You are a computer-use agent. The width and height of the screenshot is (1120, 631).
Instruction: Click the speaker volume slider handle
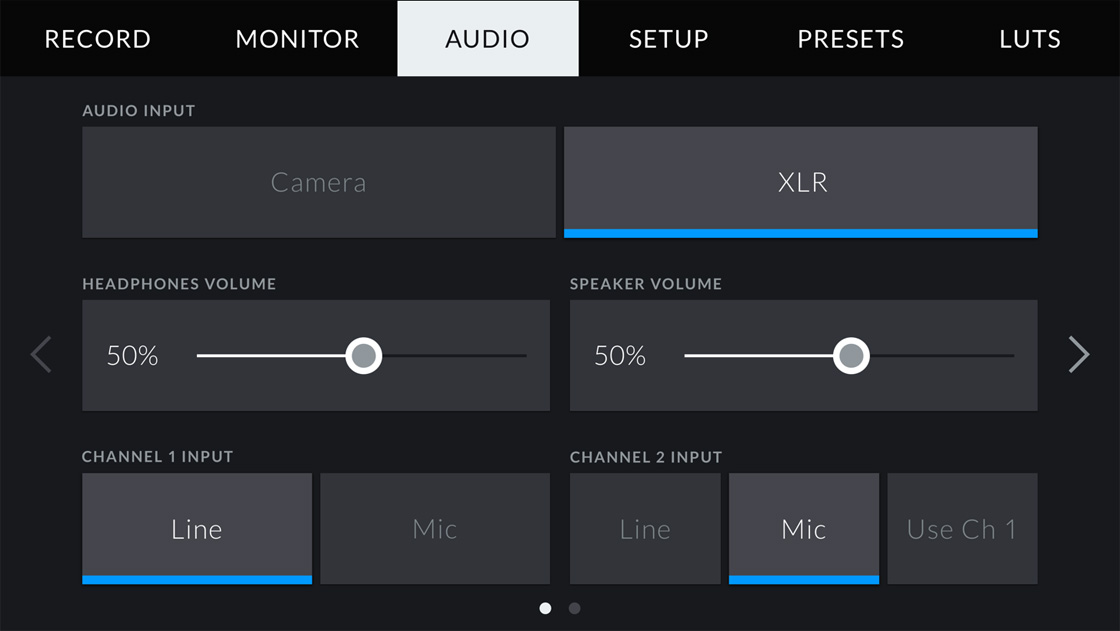pyautogui.click(x=852, y=355)
